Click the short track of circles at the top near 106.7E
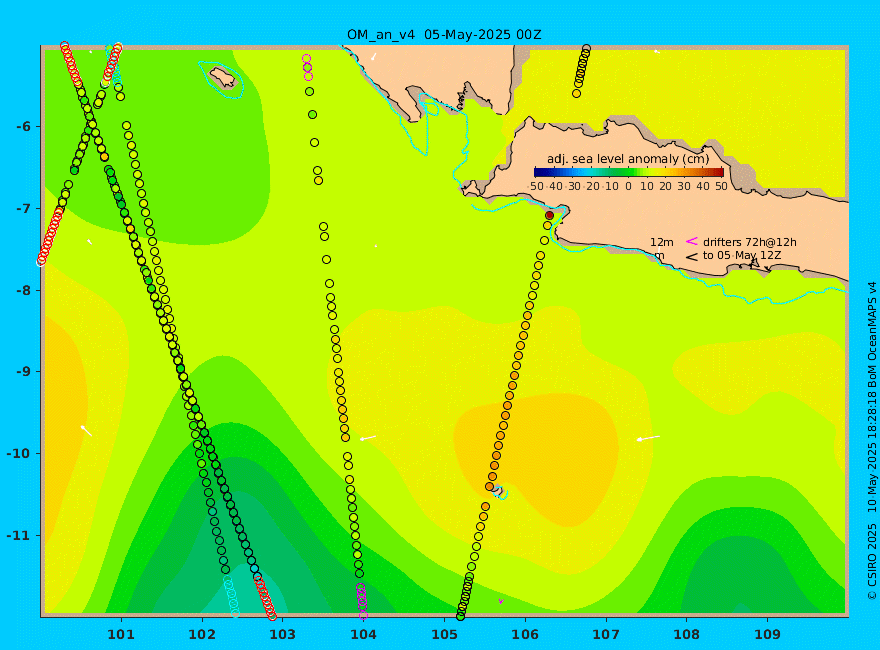The image size is (880, 650). 581,71
